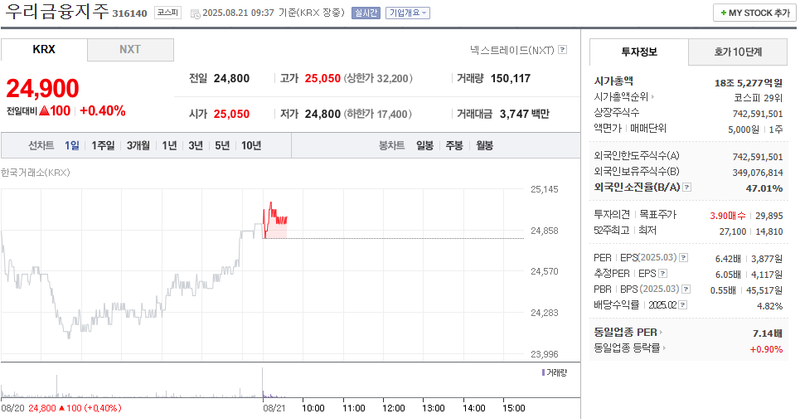Click the calendar icon before the 2025.08.21 timestamp
800x419 pixels.
tap(195, 14)
